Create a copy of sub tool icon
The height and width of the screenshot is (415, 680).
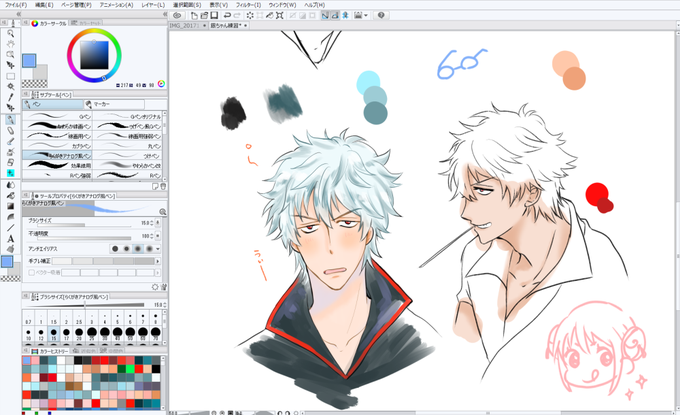coord(155,186)
